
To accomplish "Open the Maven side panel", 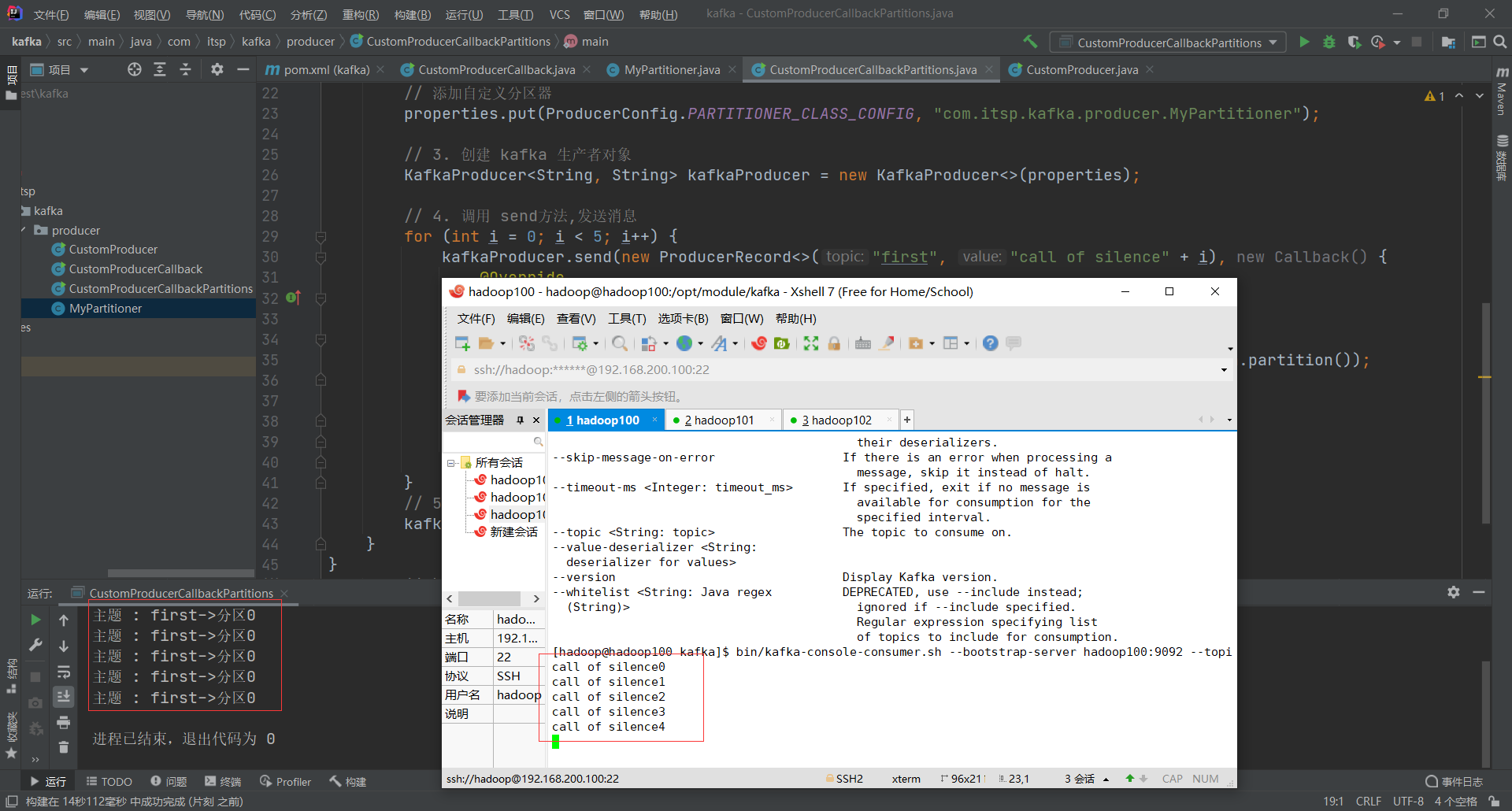I will 1501,91.
